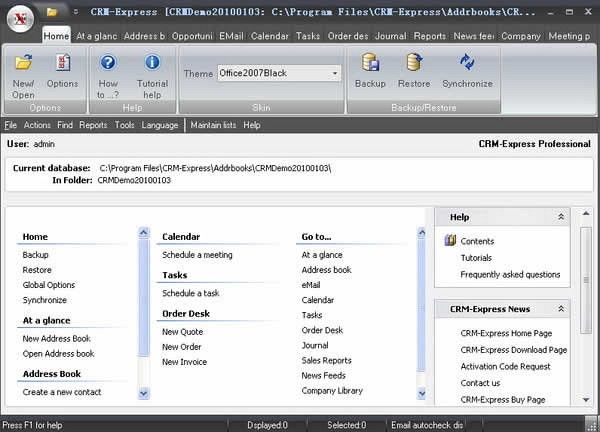Switch to the Calendar tab
Viewport: 600px width, 432px height.
tap(270, 36)
